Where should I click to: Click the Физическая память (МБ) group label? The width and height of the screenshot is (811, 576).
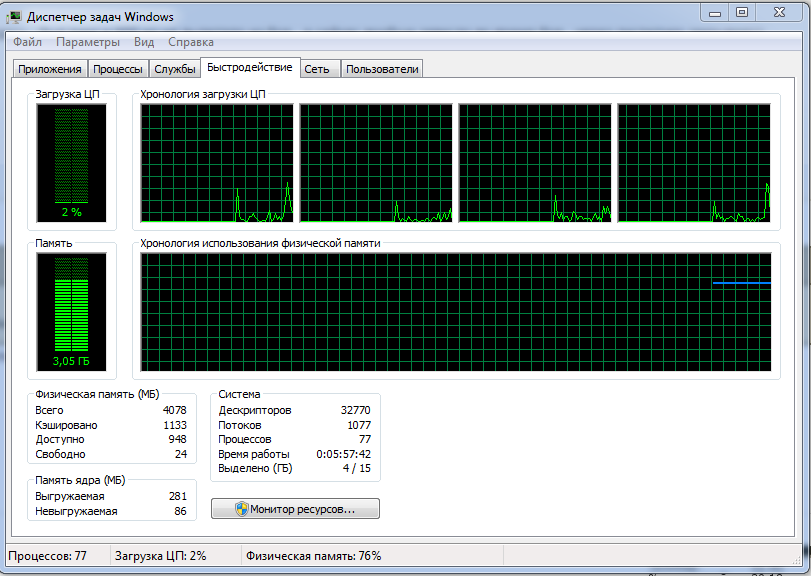97,394
